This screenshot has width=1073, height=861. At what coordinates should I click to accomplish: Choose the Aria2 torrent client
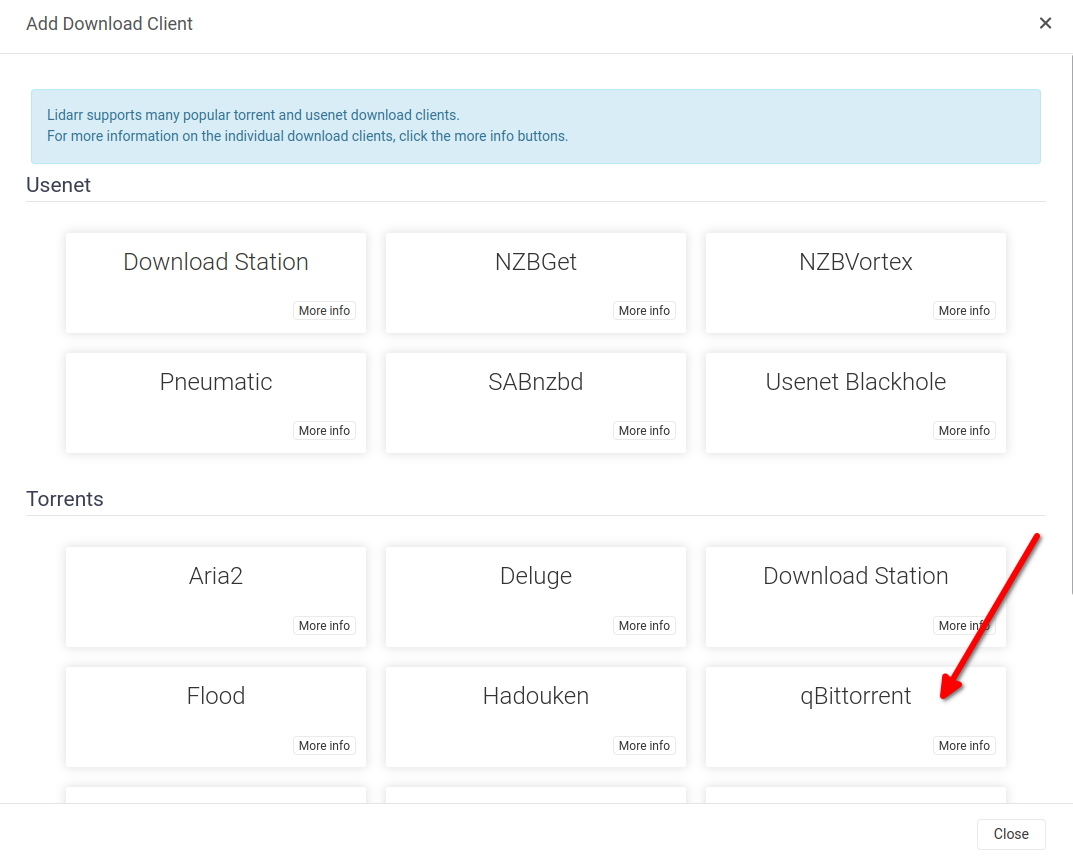pos(216,597)
